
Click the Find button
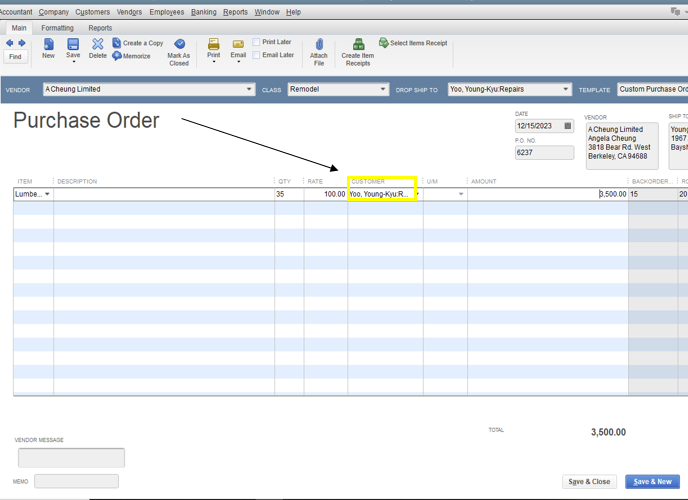coord(15,57)
